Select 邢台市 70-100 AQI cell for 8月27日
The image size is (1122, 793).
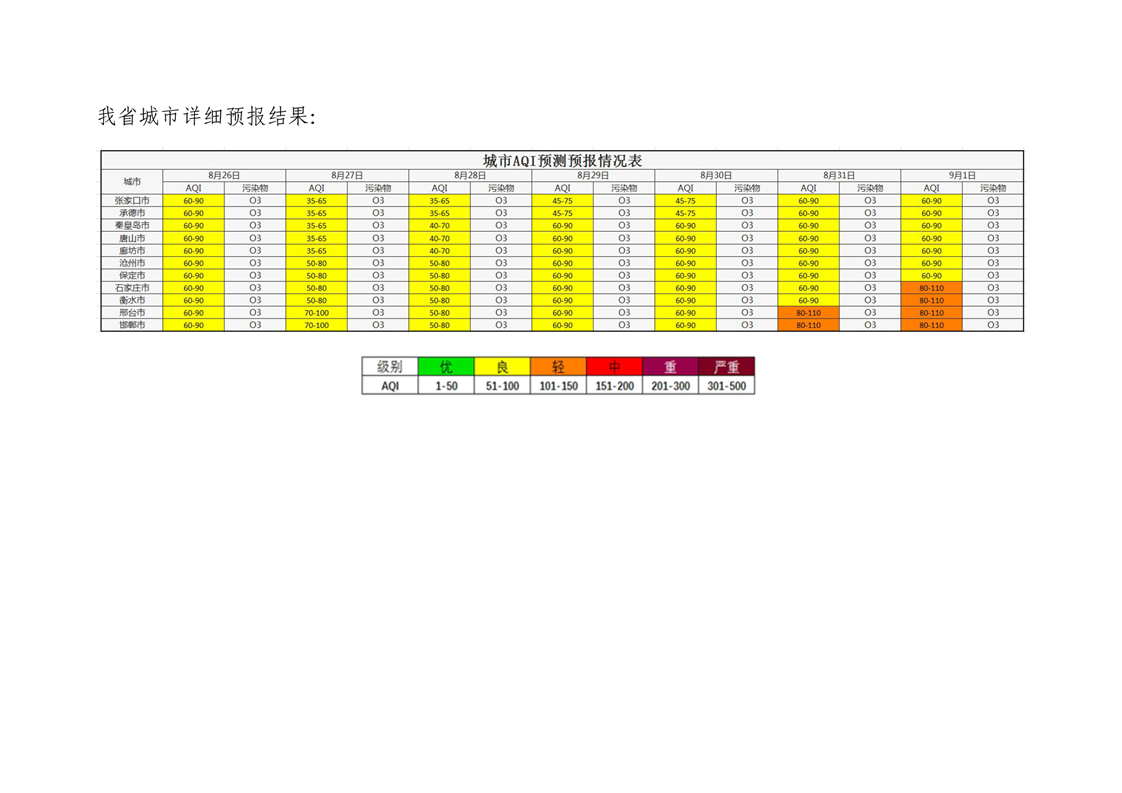[316, 312]
